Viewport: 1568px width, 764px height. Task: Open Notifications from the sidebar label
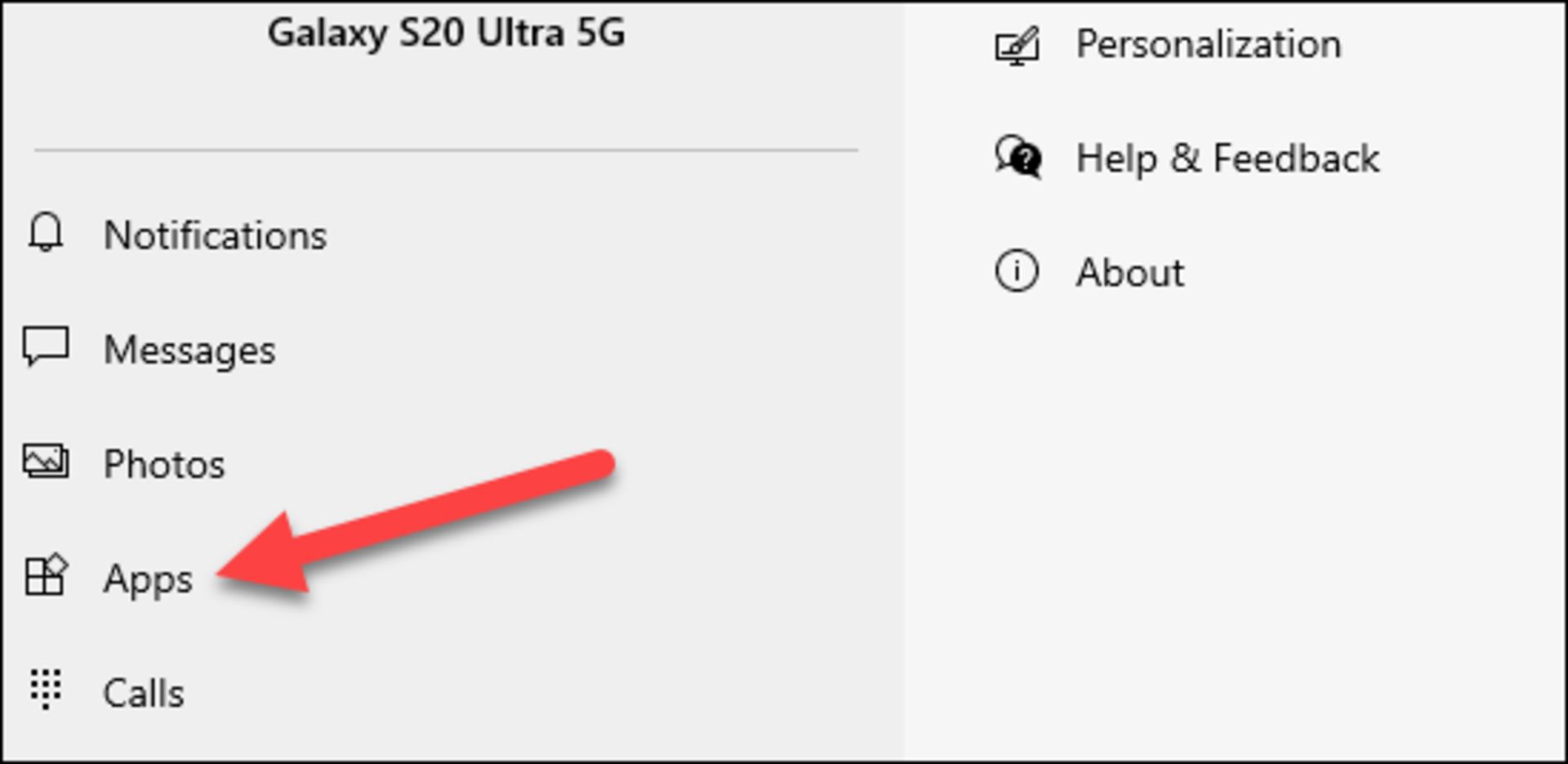(215, 235)
